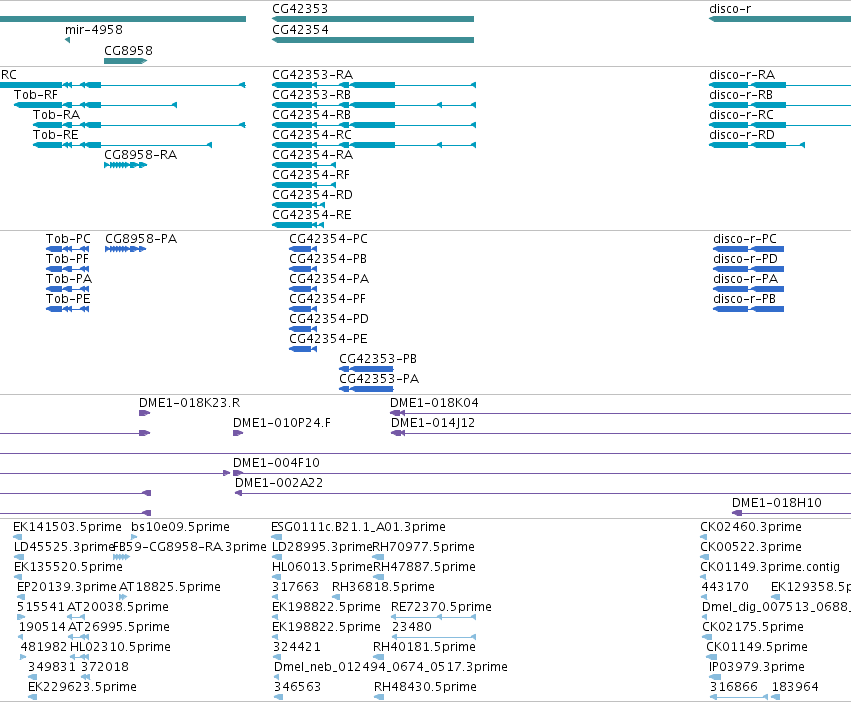The height and width of the screenshot is (702, 851).
Task: Select the RH70977.5prime EST label
Action: [424, 548]
